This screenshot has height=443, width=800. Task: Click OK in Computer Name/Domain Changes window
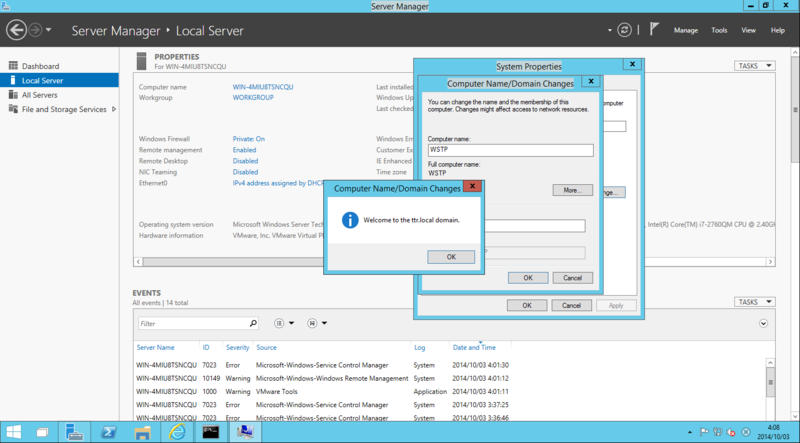pos(528,278)
